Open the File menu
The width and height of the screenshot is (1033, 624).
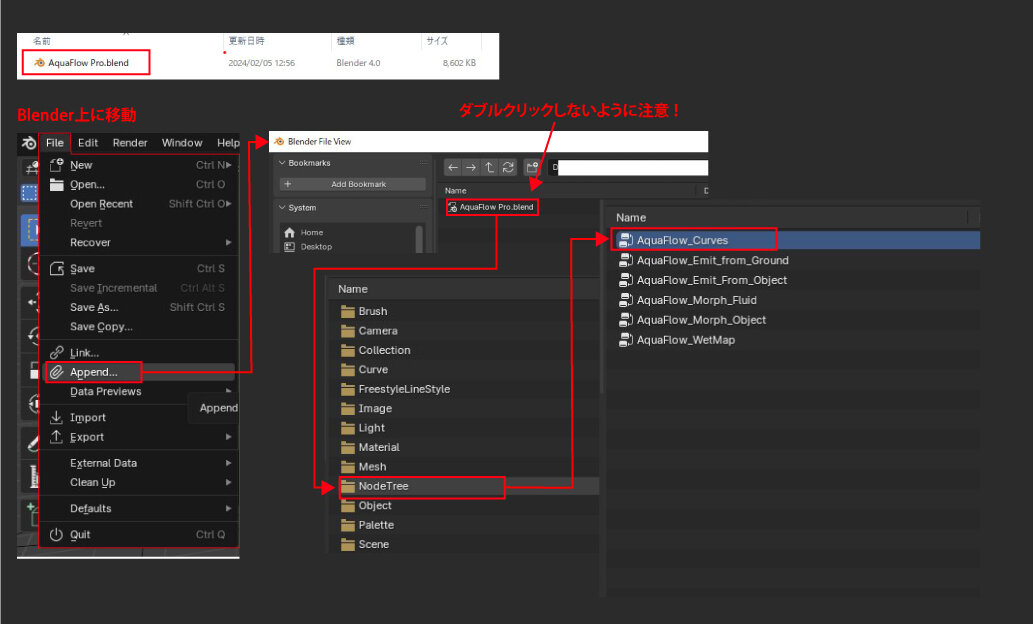pos(55,143)
